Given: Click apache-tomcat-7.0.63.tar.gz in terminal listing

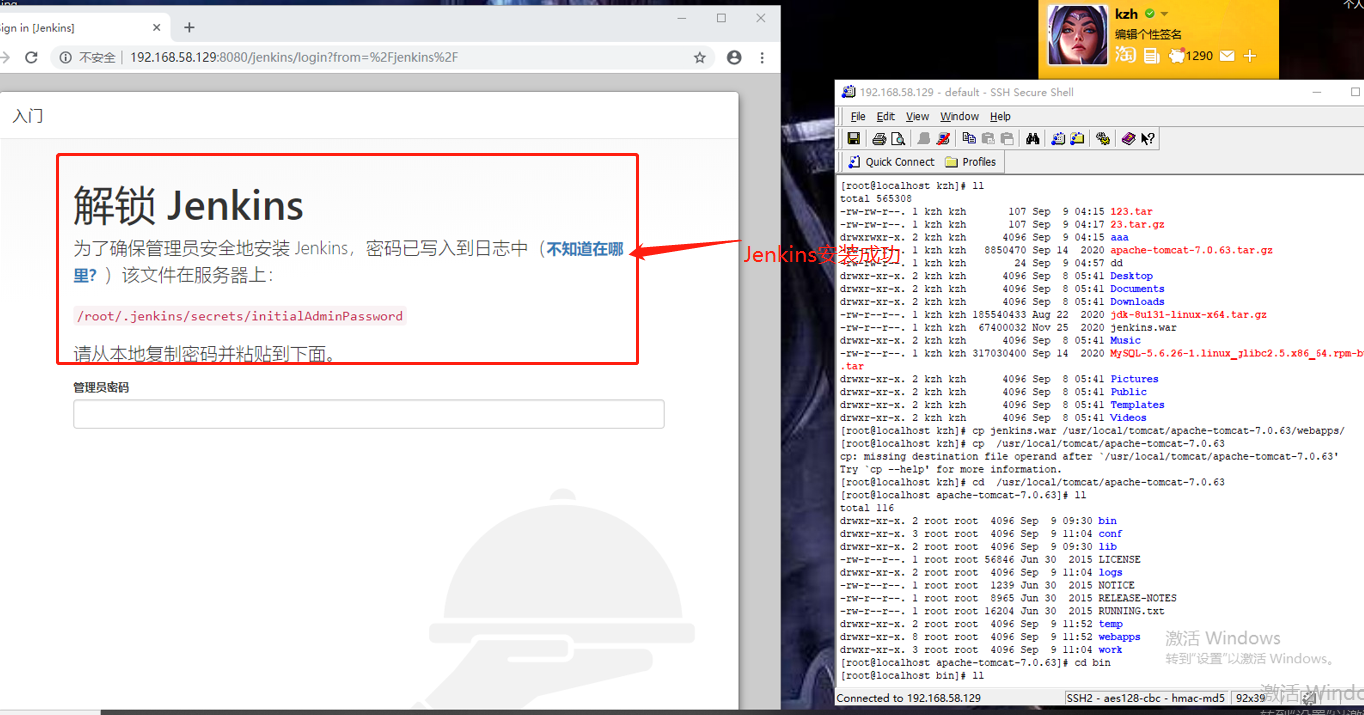Looking at the screenshot, I should coord(1191,250).
